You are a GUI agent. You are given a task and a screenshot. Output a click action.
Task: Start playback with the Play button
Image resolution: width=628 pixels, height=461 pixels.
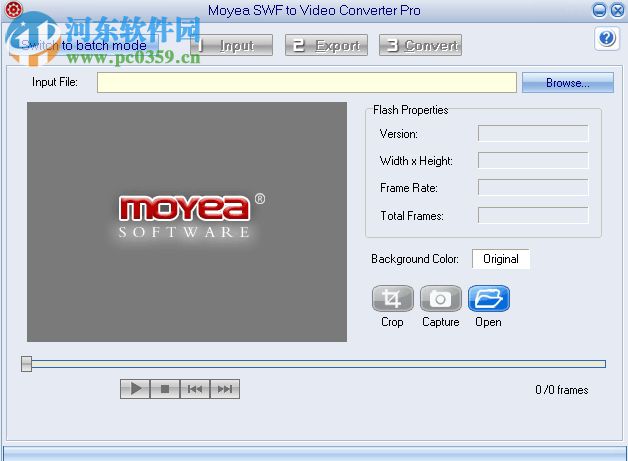click(x=135, y=389)
